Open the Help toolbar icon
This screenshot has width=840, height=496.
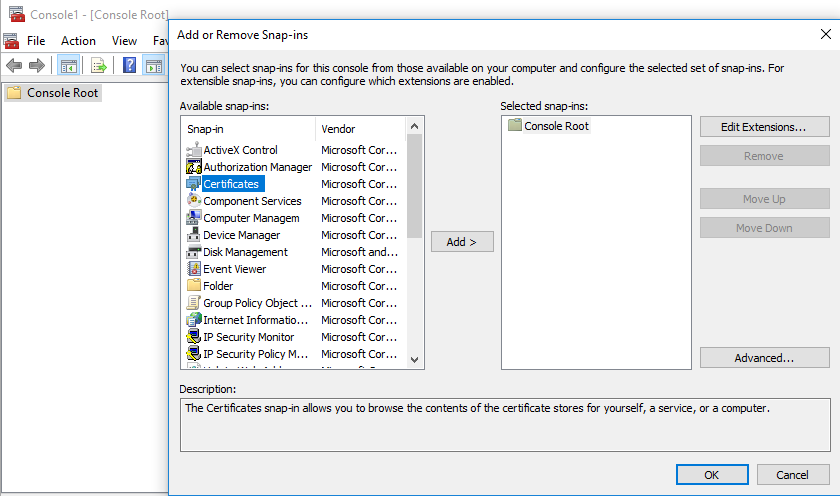click(x=129, y=65)
